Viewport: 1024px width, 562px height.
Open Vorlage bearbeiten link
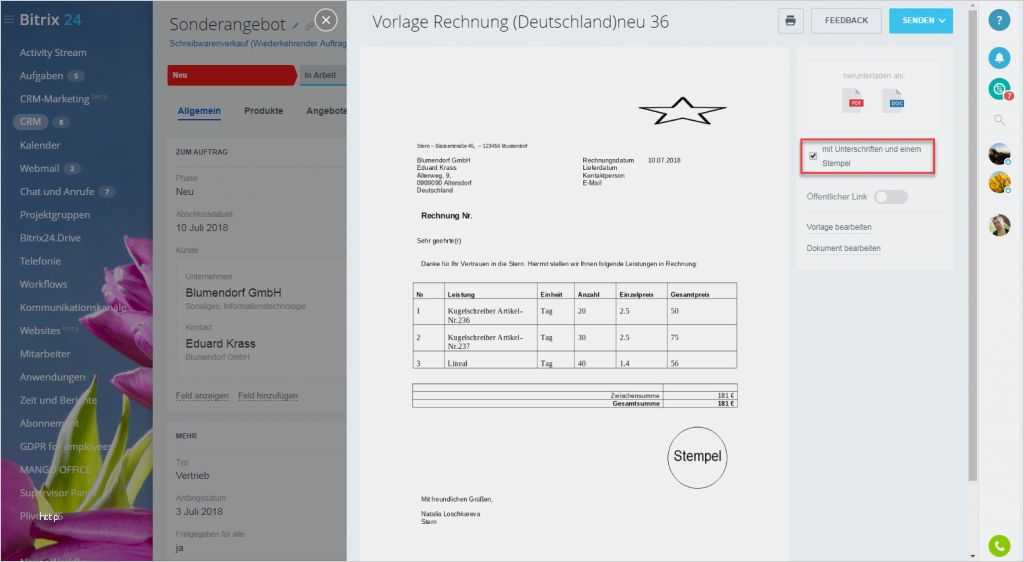point(839,227)
